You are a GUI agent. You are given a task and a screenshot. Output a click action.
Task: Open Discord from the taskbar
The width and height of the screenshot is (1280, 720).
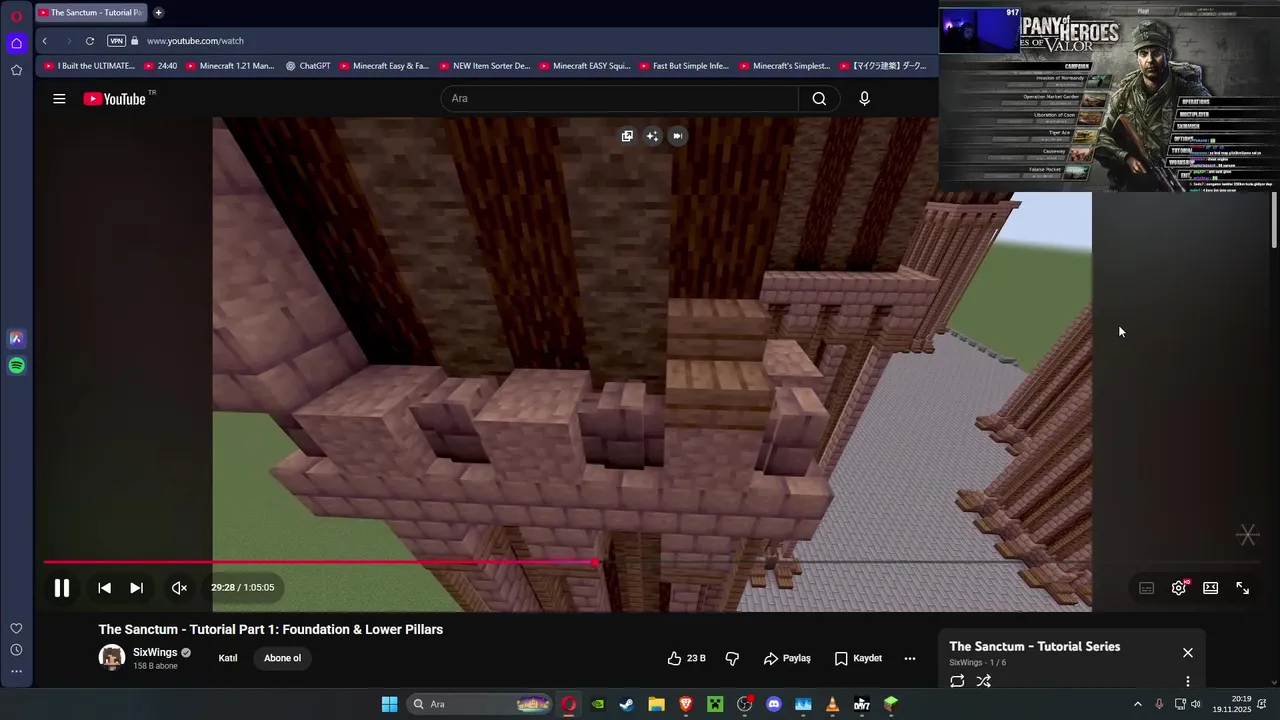click(x=773, y=704)
